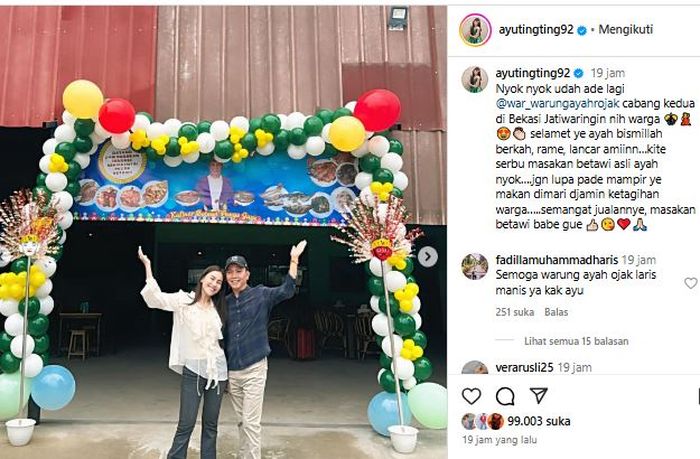The image size is (700, 459).
Task: Open fadillamuhammadharis profile avatar
Action: click(475, 267)
